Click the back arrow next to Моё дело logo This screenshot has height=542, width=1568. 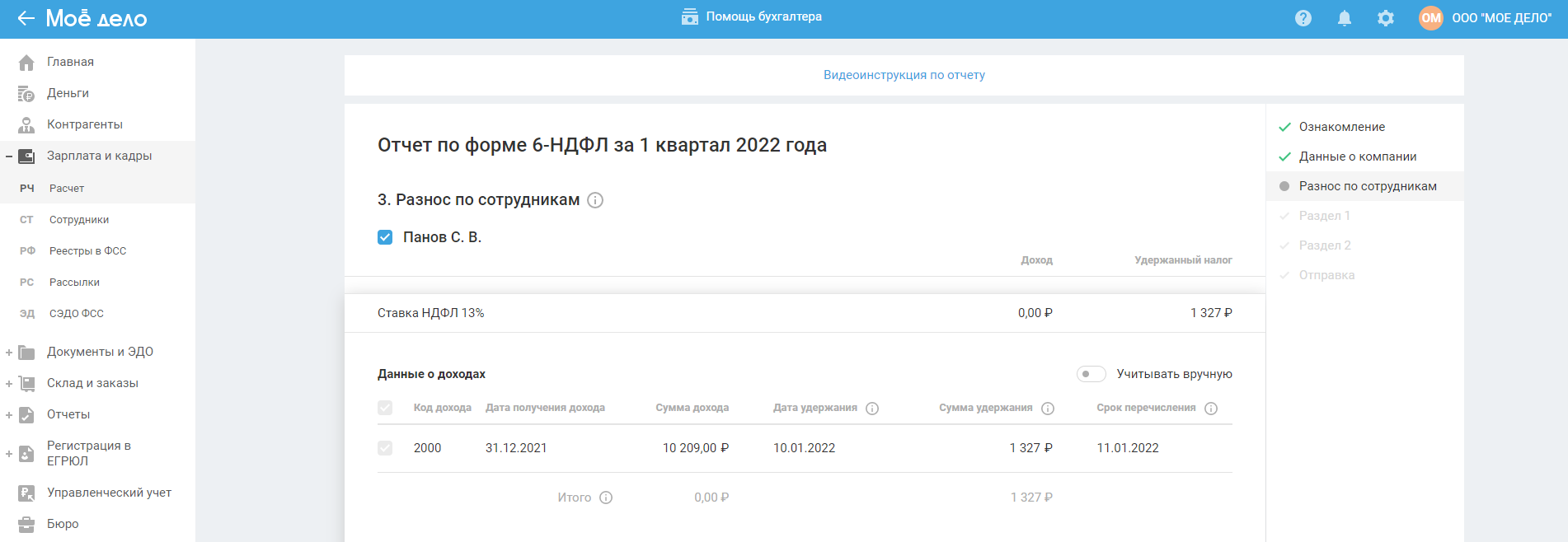click(x=26, y=18)
